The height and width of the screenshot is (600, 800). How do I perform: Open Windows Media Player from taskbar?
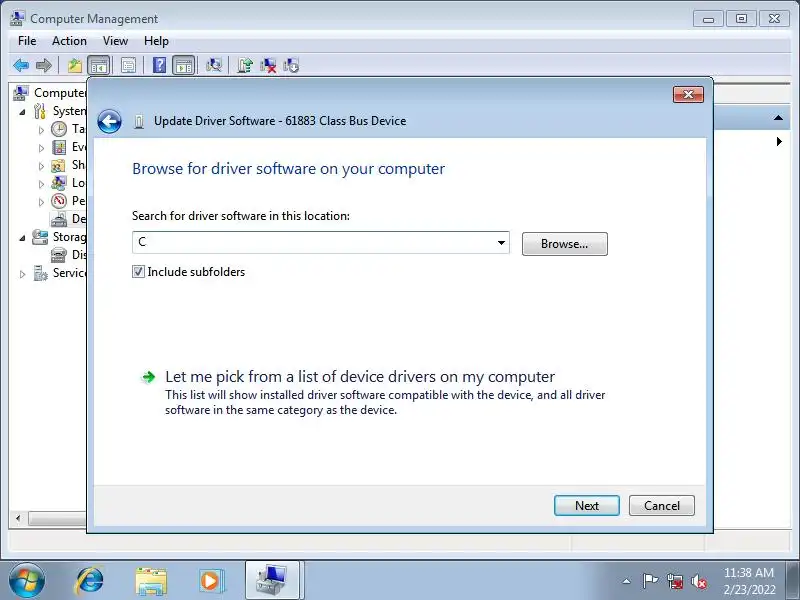211,581
